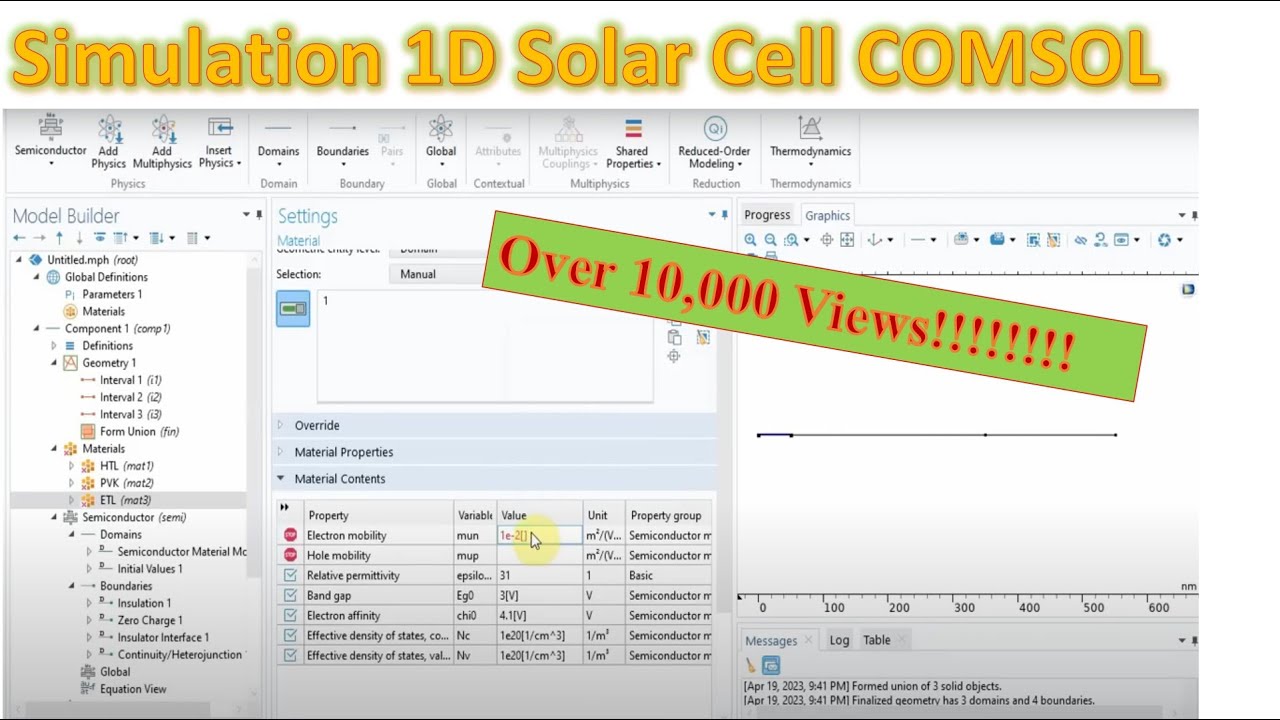This screenshot has height=720, width=1280.
Task: Expand the HTL (mat1) material node
Action: pyautogui.click(x=71, y=466)
